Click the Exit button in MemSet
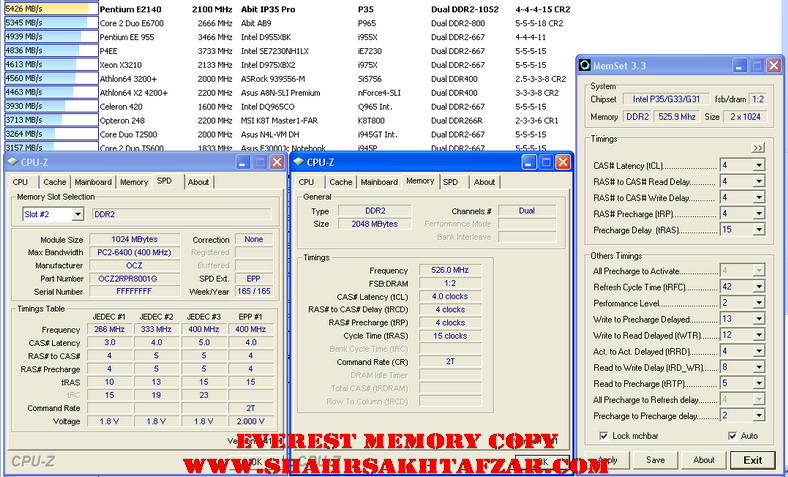Image resolution: width=788 pixels, height=477 pixels. 752,460
